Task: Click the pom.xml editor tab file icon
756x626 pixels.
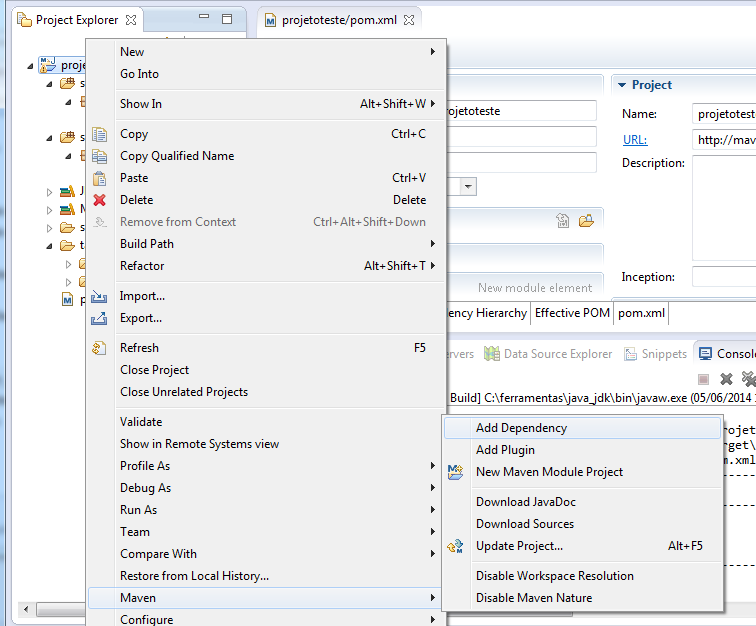Action: point(271,20)
